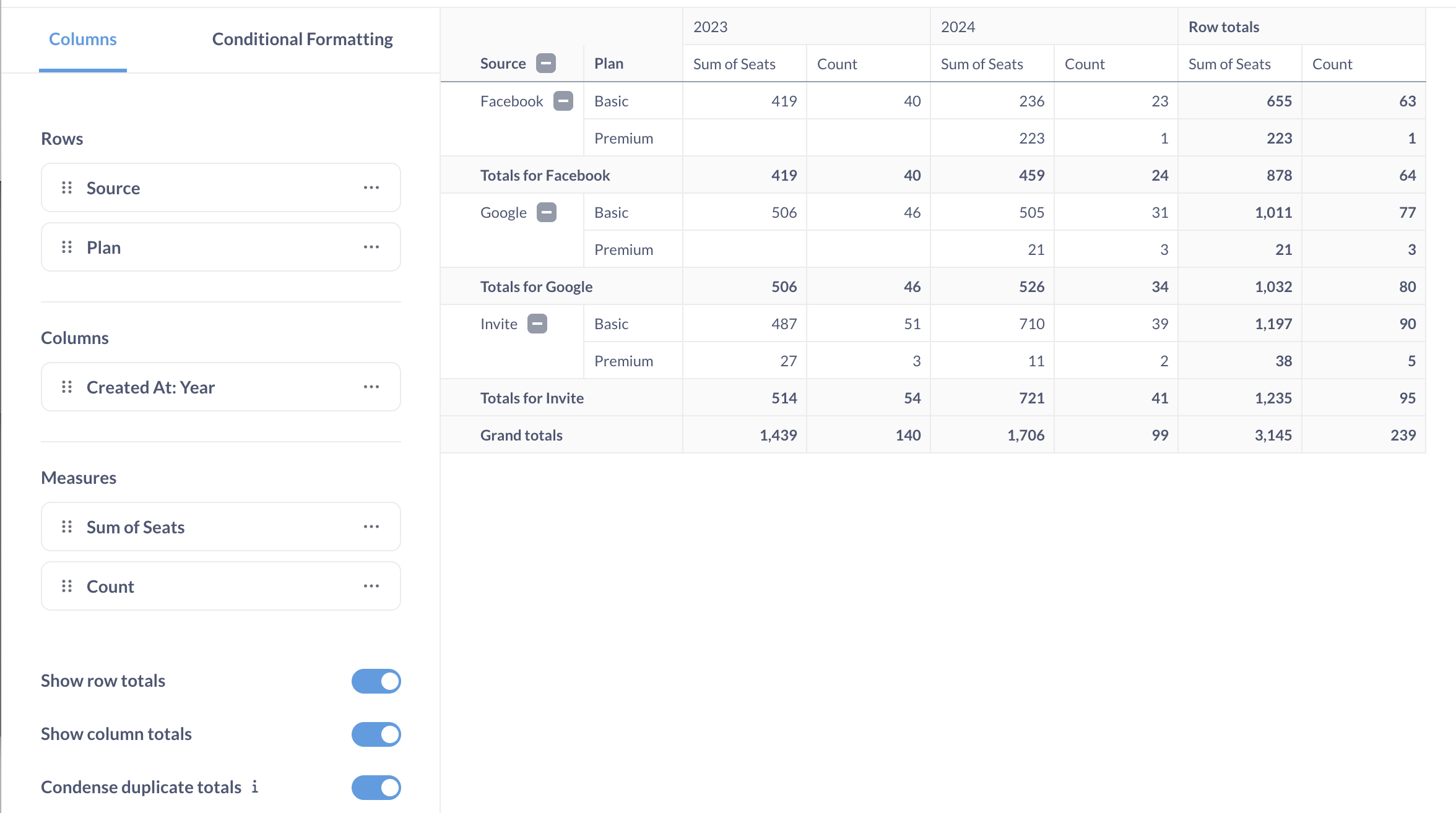The width and height of the screenshot is (1456, 813).
Task: Open the options menu for the Source field
Action: 371,187
